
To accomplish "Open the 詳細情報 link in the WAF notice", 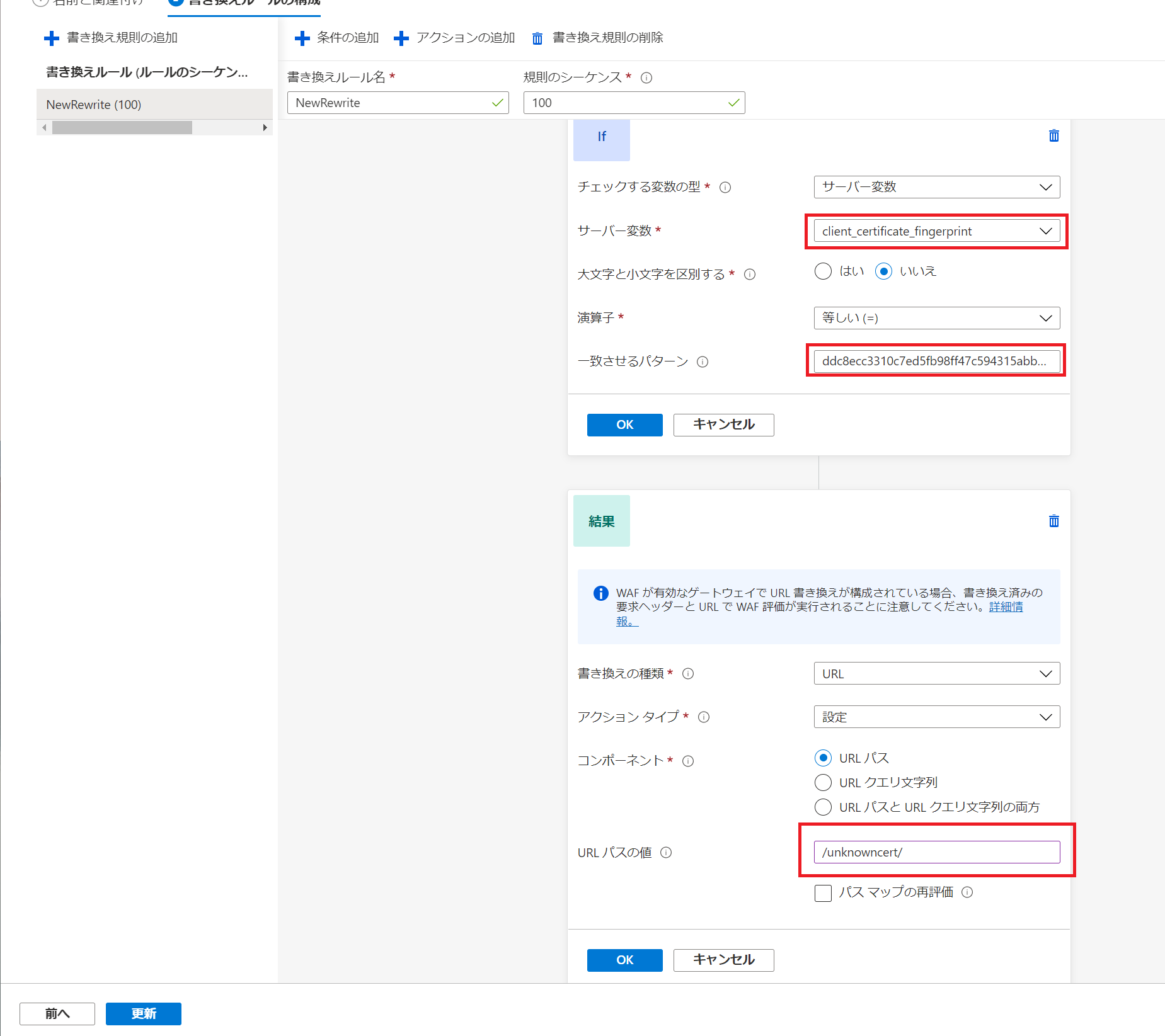I will [x=1006, y=607].
